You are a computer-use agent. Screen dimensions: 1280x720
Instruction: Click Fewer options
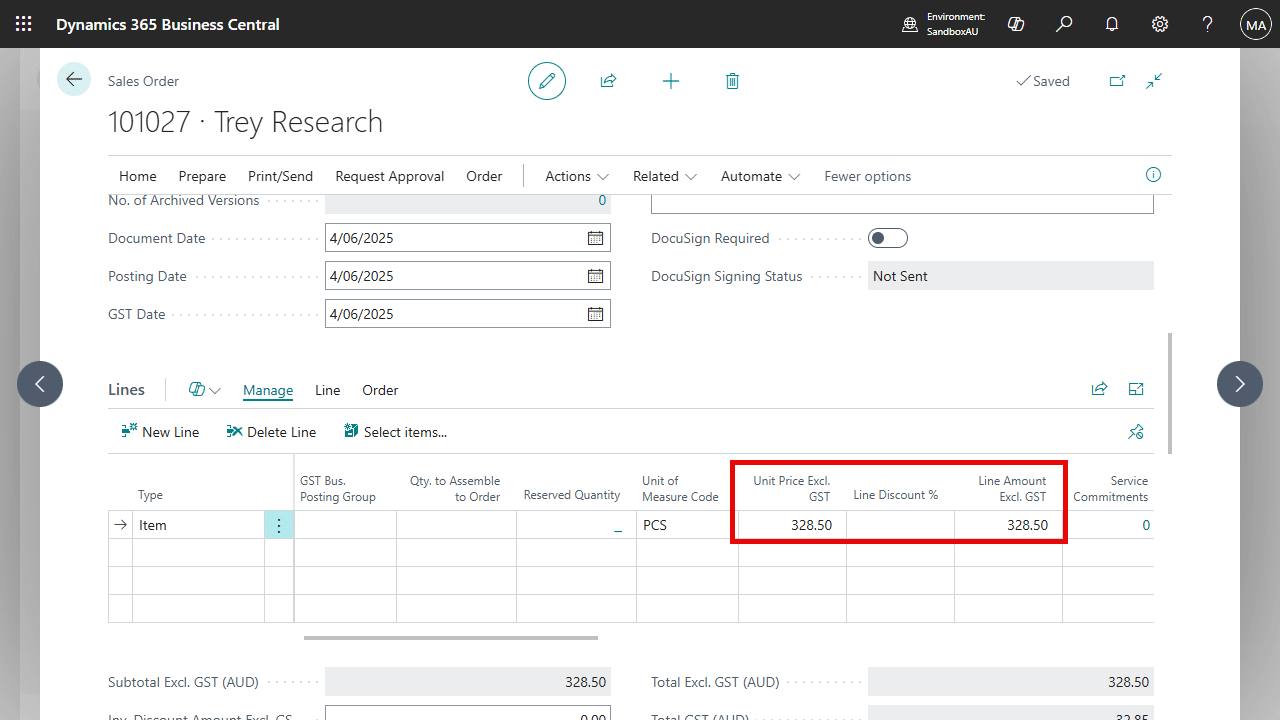point(867,176)
